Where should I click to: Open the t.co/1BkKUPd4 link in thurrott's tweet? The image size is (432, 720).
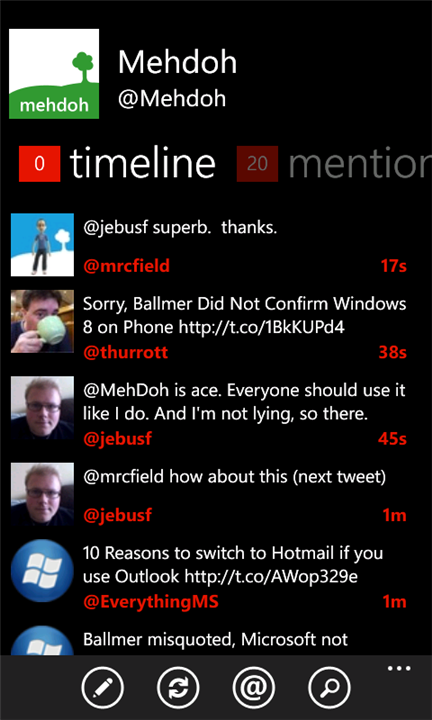(261, 327)
